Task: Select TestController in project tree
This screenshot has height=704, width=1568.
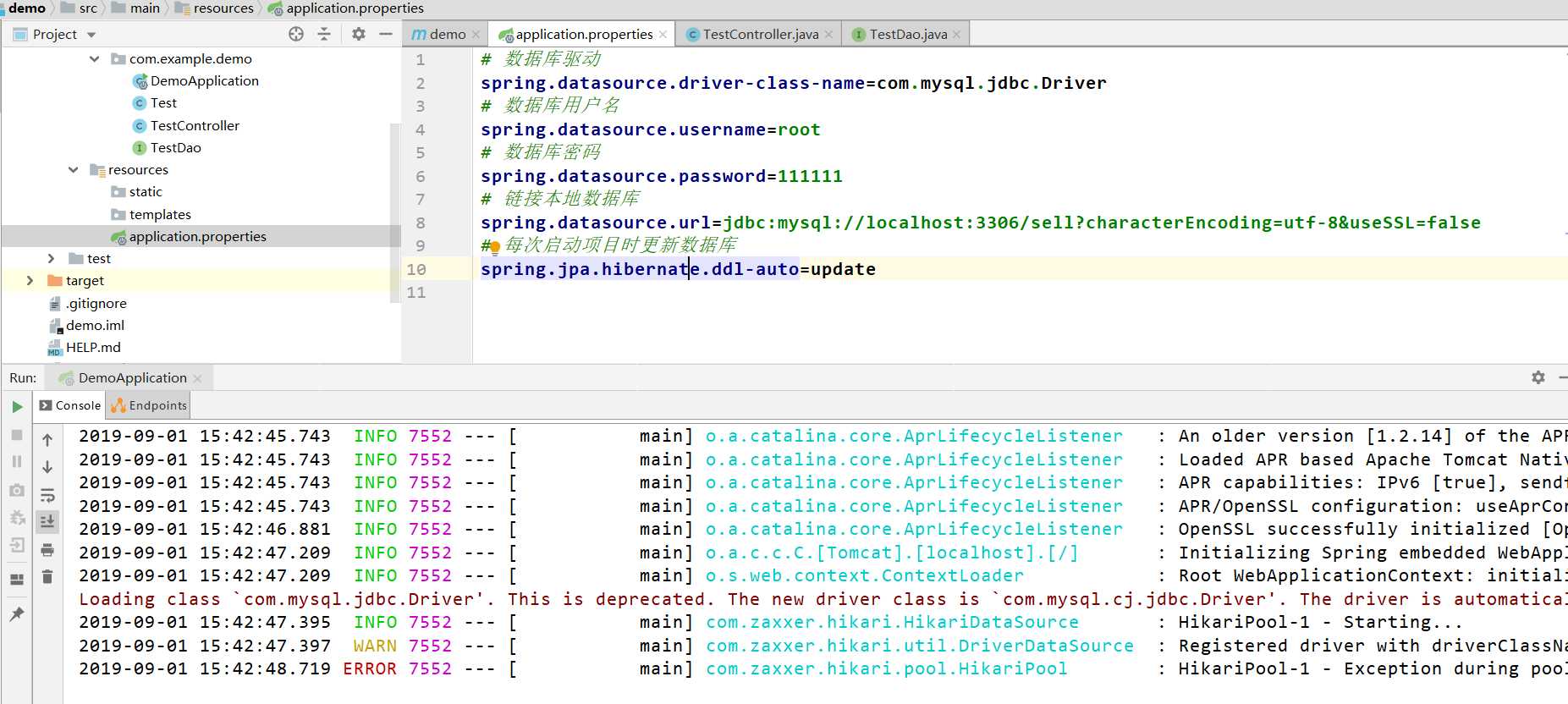Action: 186,125
